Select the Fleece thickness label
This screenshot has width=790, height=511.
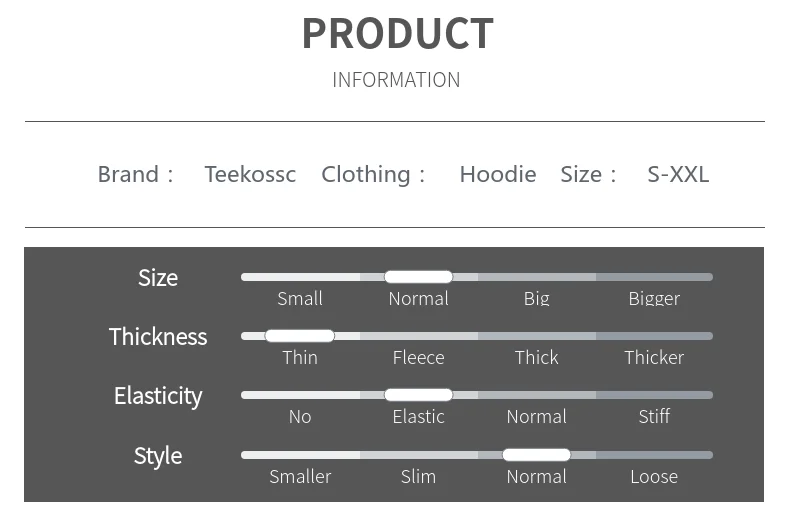click(x=419, y=357)
